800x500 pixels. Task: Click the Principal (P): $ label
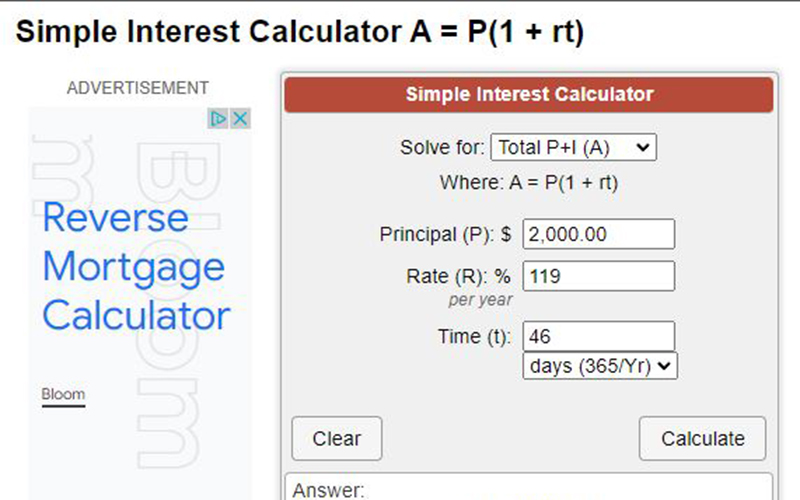point(445,235)
